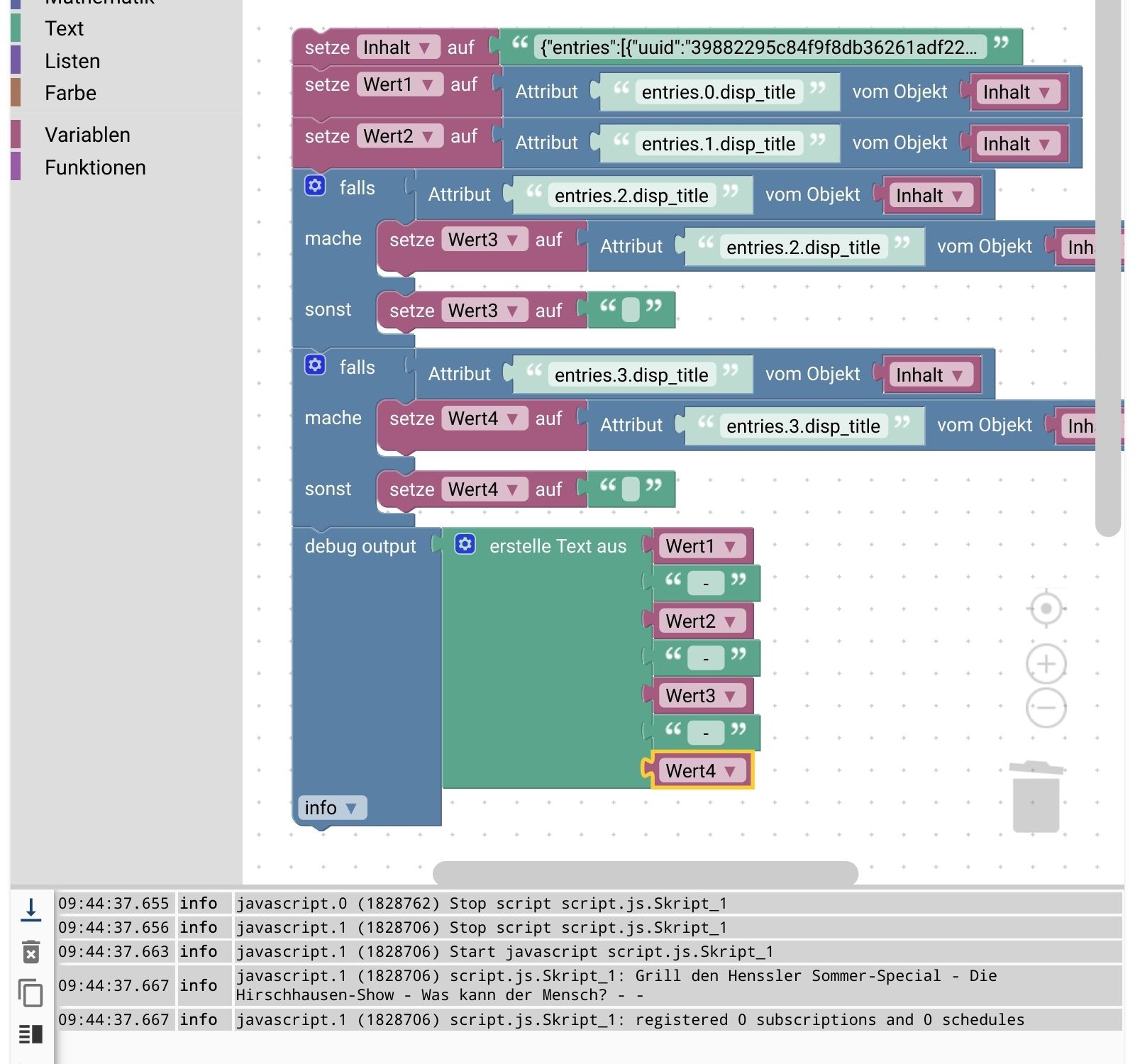Copy log output using the copy icon

(31, 992)
